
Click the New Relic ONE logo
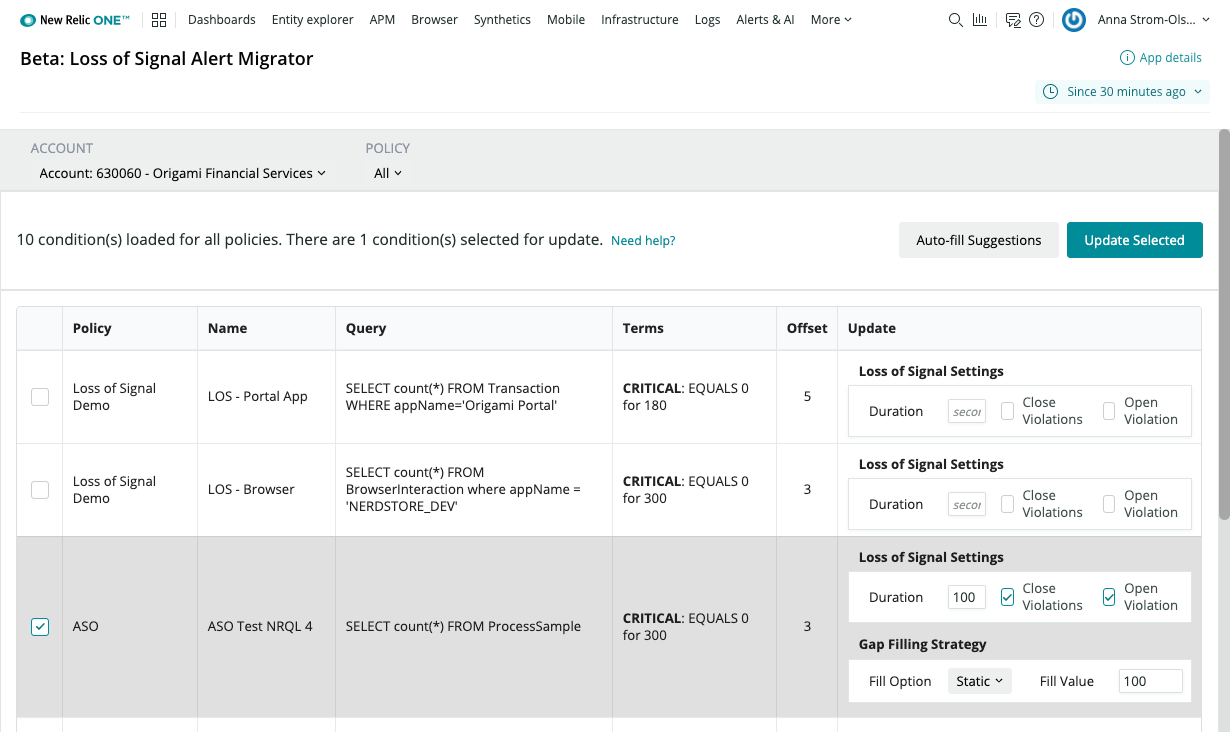tap(75, 19)
